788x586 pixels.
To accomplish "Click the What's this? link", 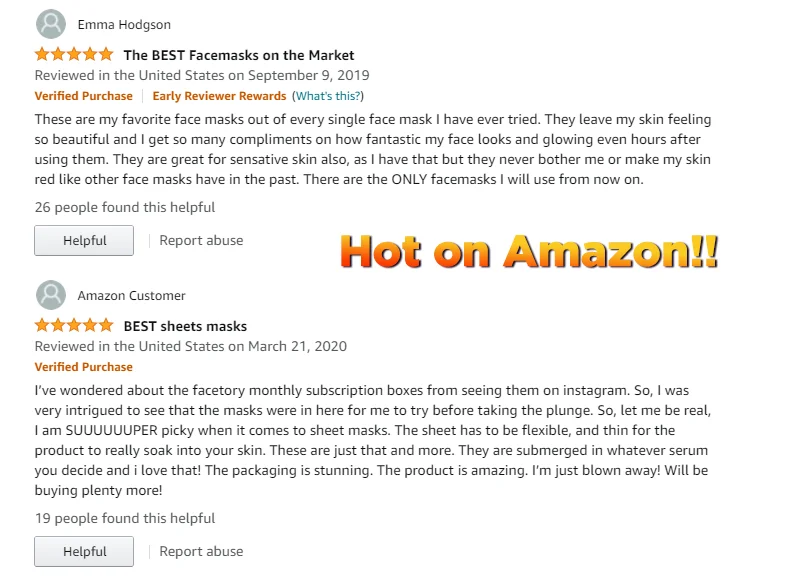I will point(328,96).
